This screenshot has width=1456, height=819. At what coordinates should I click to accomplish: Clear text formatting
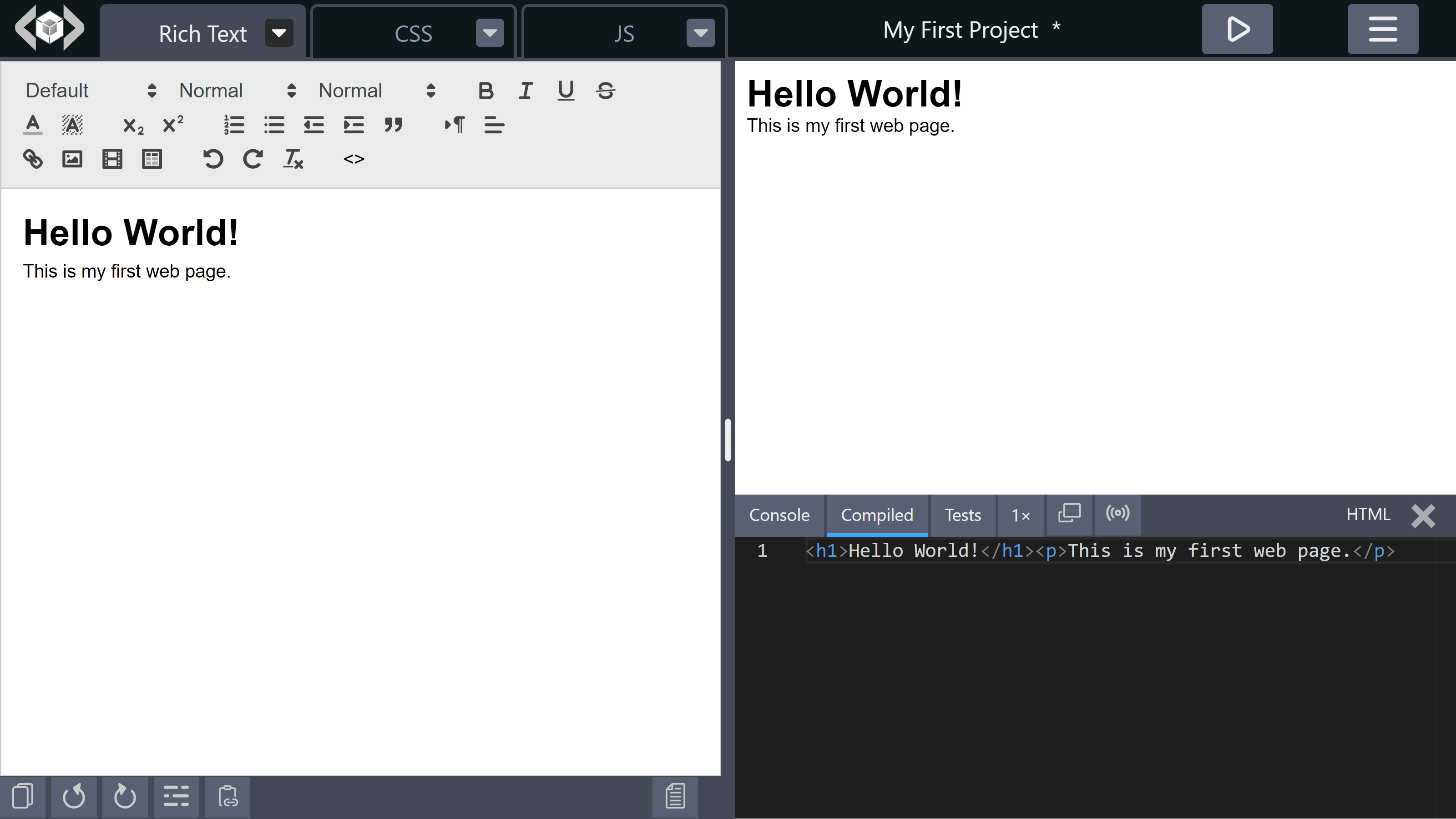293,159
